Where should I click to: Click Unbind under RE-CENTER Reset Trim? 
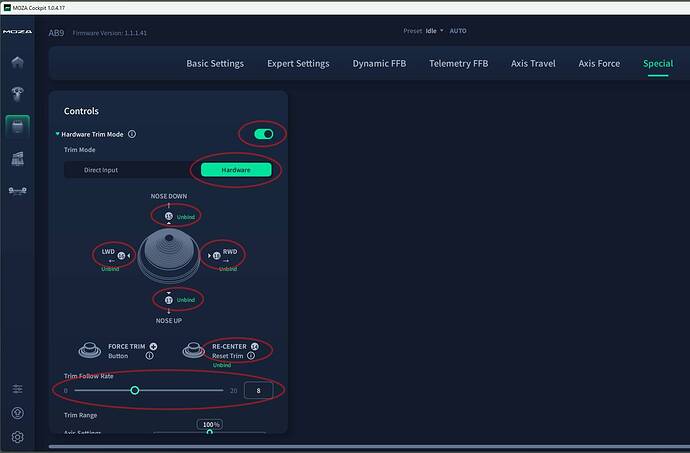click(x=222, y=365)
